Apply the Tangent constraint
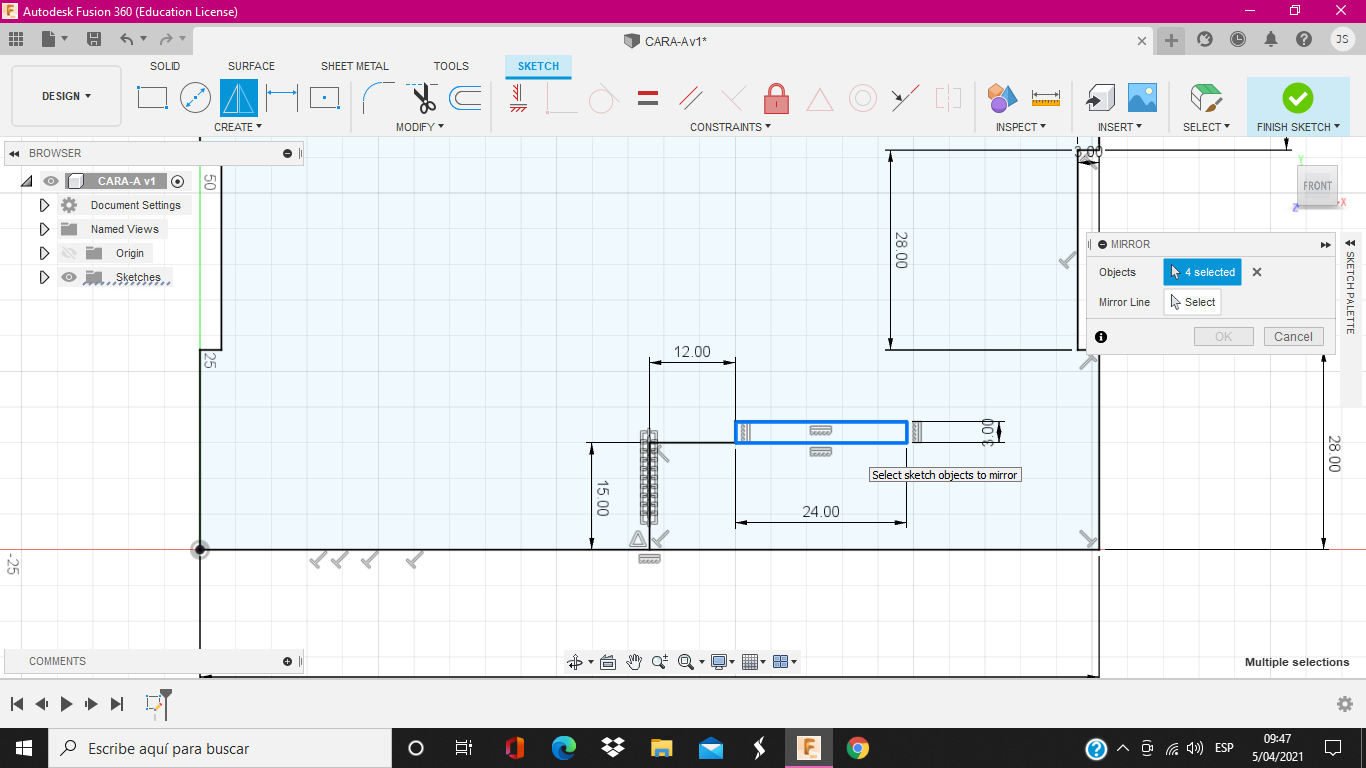 pos(604,99)
